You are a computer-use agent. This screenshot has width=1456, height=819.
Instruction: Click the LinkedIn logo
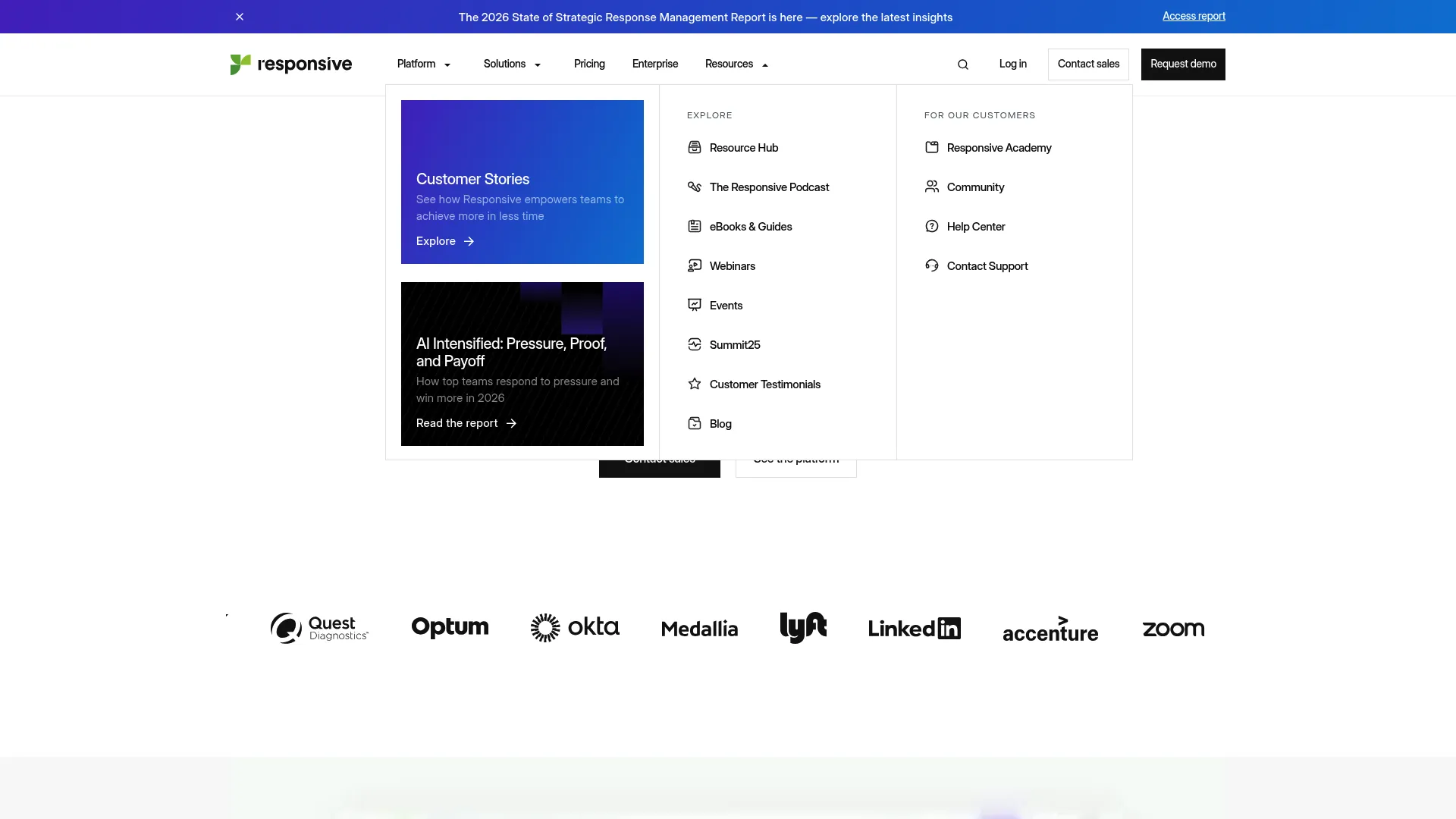pos(915,629)
